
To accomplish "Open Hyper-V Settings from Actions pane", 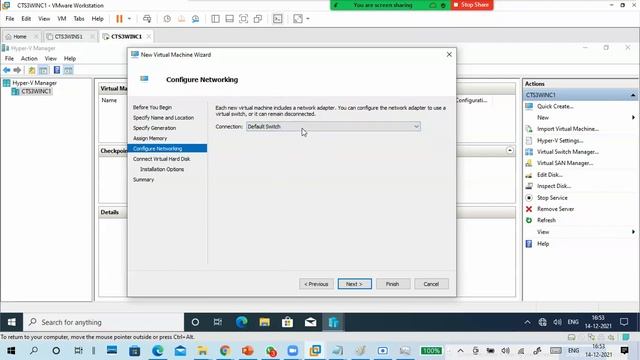I will 560,140.
